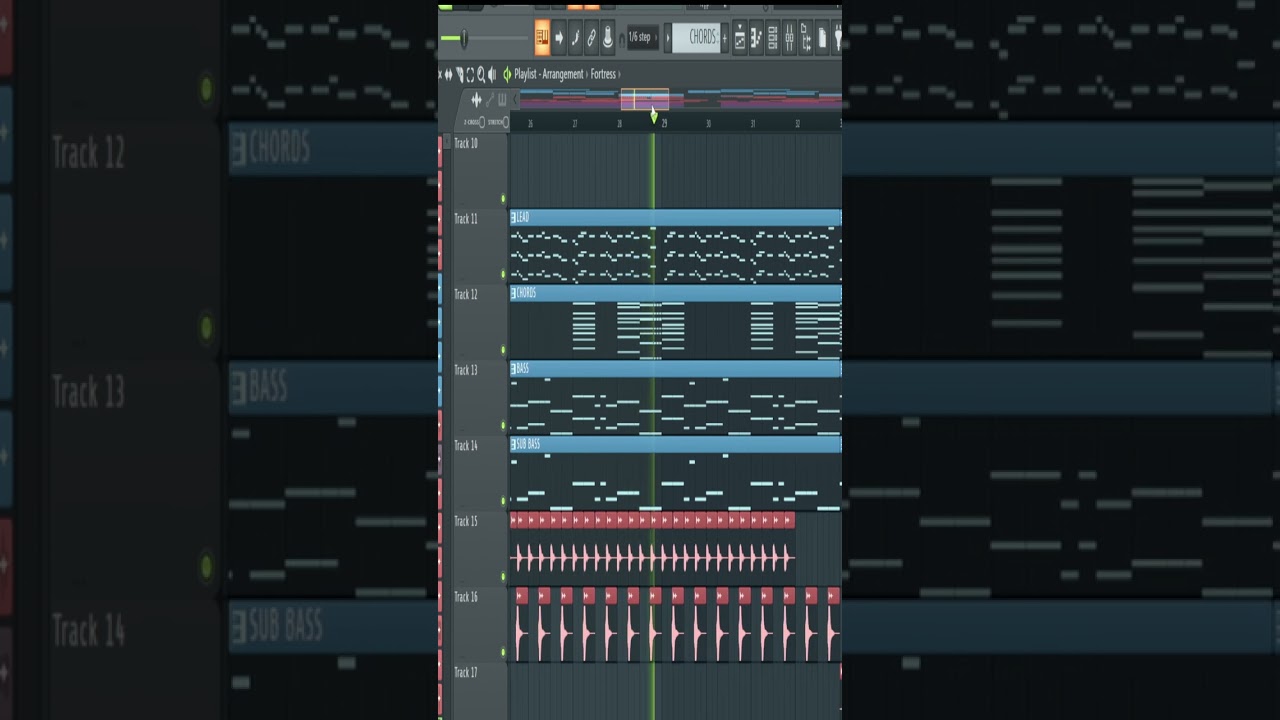Screen dimensions: 1280x720
Task: Open the plugin picker plug icon
Action: pyautogui.click(x=837, y=38)
